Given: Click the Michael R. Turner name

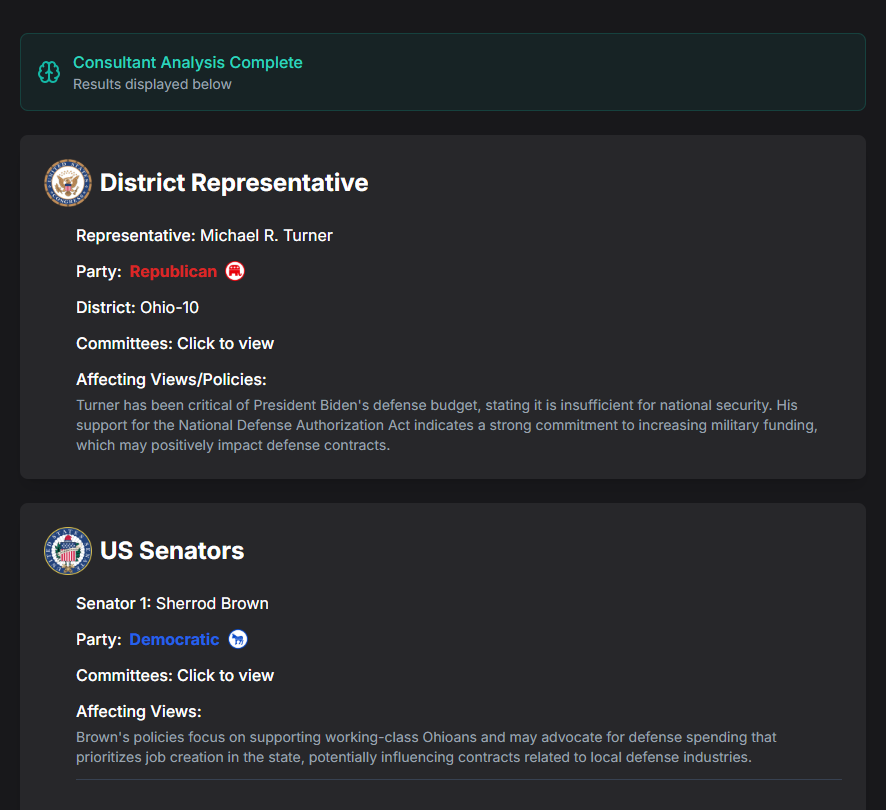Looking at the screenshot, I should pos(266,235).
